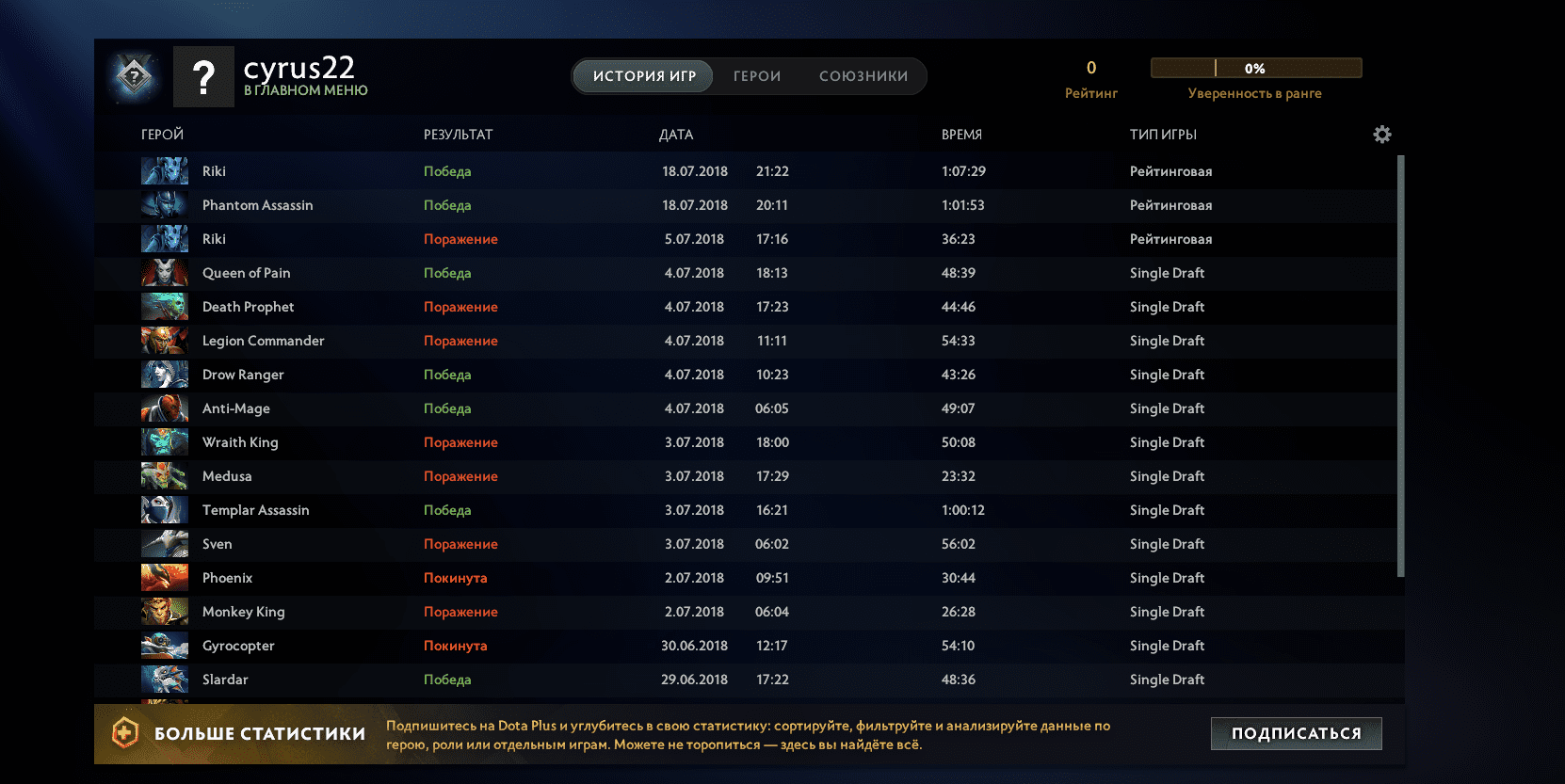This screenshot has width=1565, height=784.
Task: Click the Queen of Pain hero portrait
Action: (x=164, y=273)
